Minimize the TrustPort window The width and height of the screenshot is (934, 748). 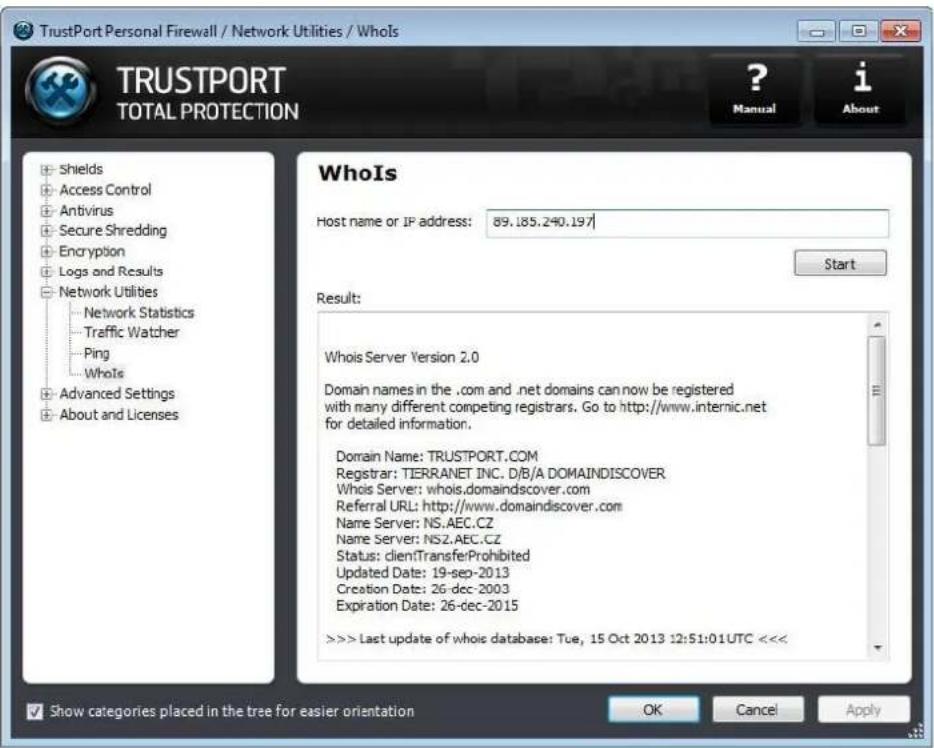coord(817,31)
